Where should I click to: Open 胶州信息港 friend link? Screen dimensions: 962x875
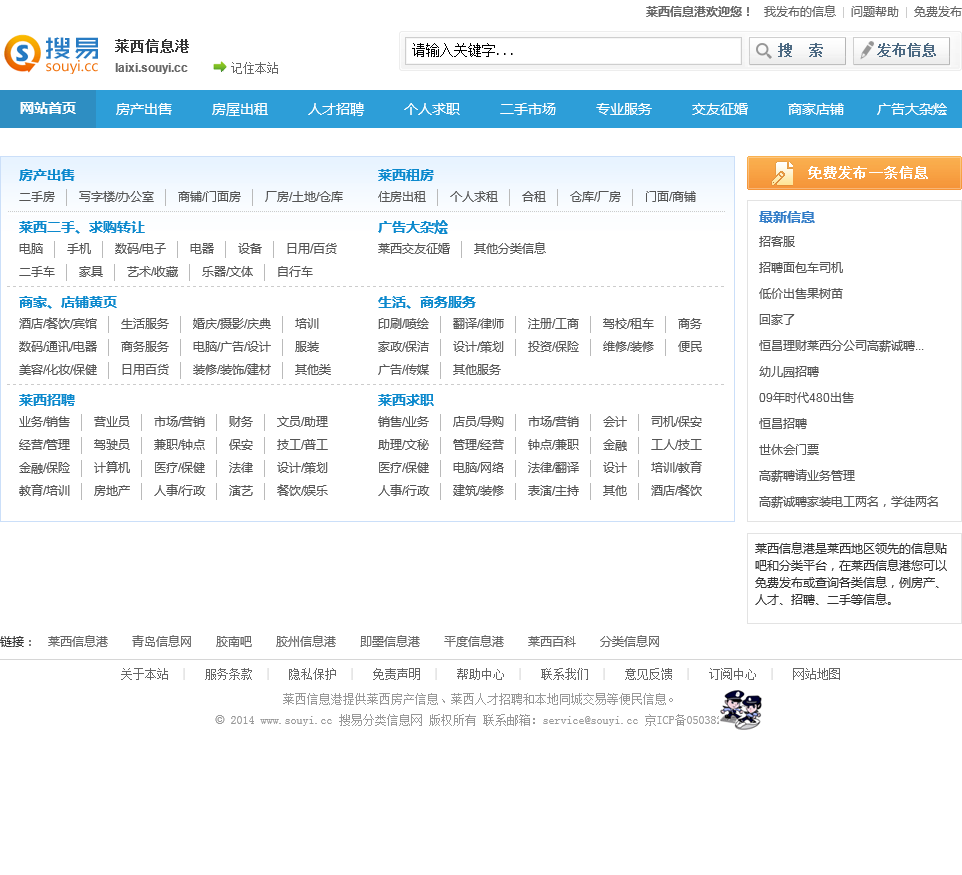[306, 641]
